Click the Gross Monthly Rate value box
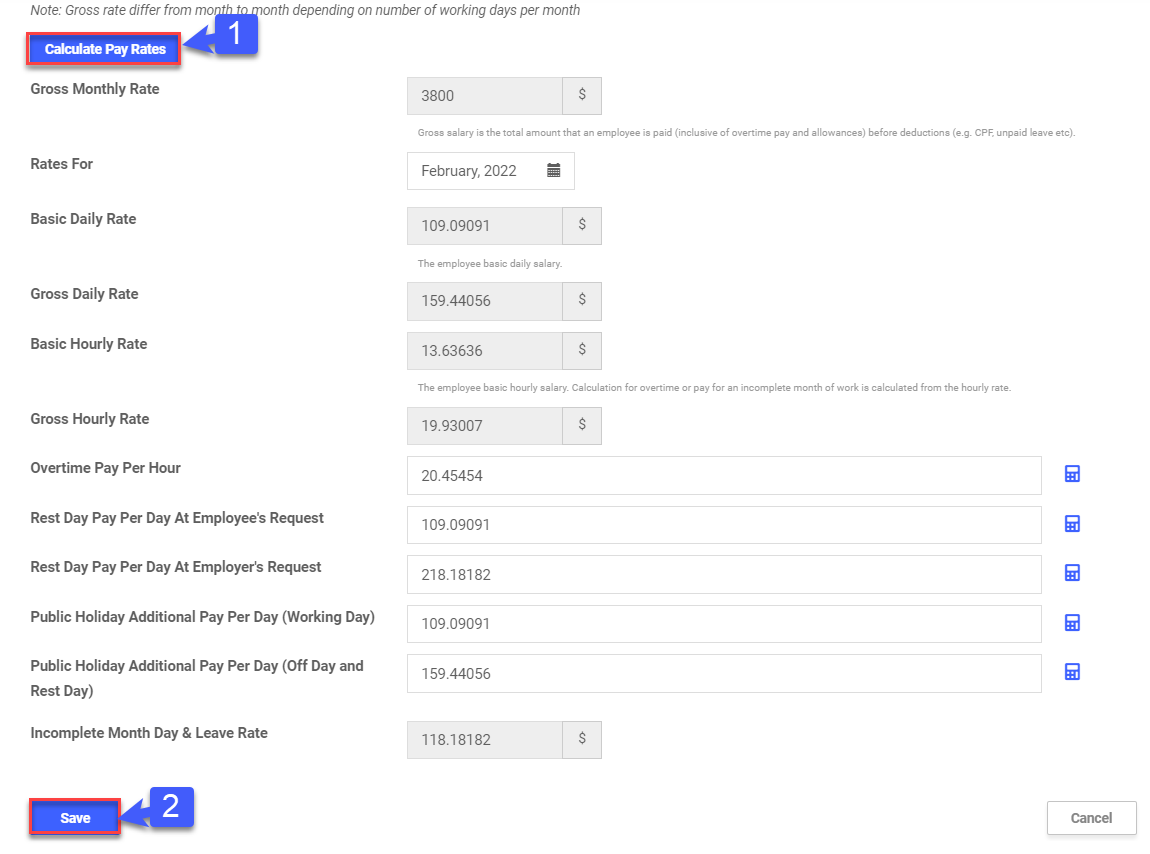The height and width of the screenshot is (854, 1150). tap(485, 97)
